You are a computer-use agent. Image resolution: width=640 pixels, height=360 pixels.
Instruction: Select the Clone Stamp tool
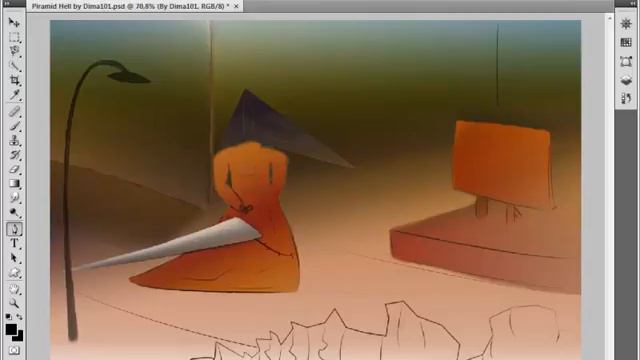pyautogui.click(x=14, y=140)
